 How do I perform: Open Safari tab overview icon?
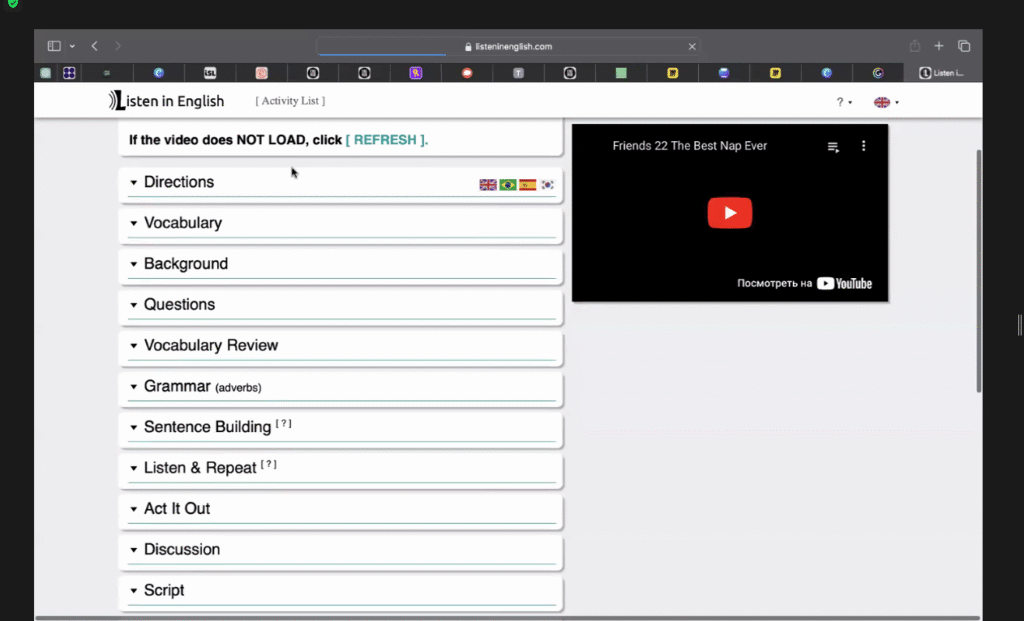964,46
